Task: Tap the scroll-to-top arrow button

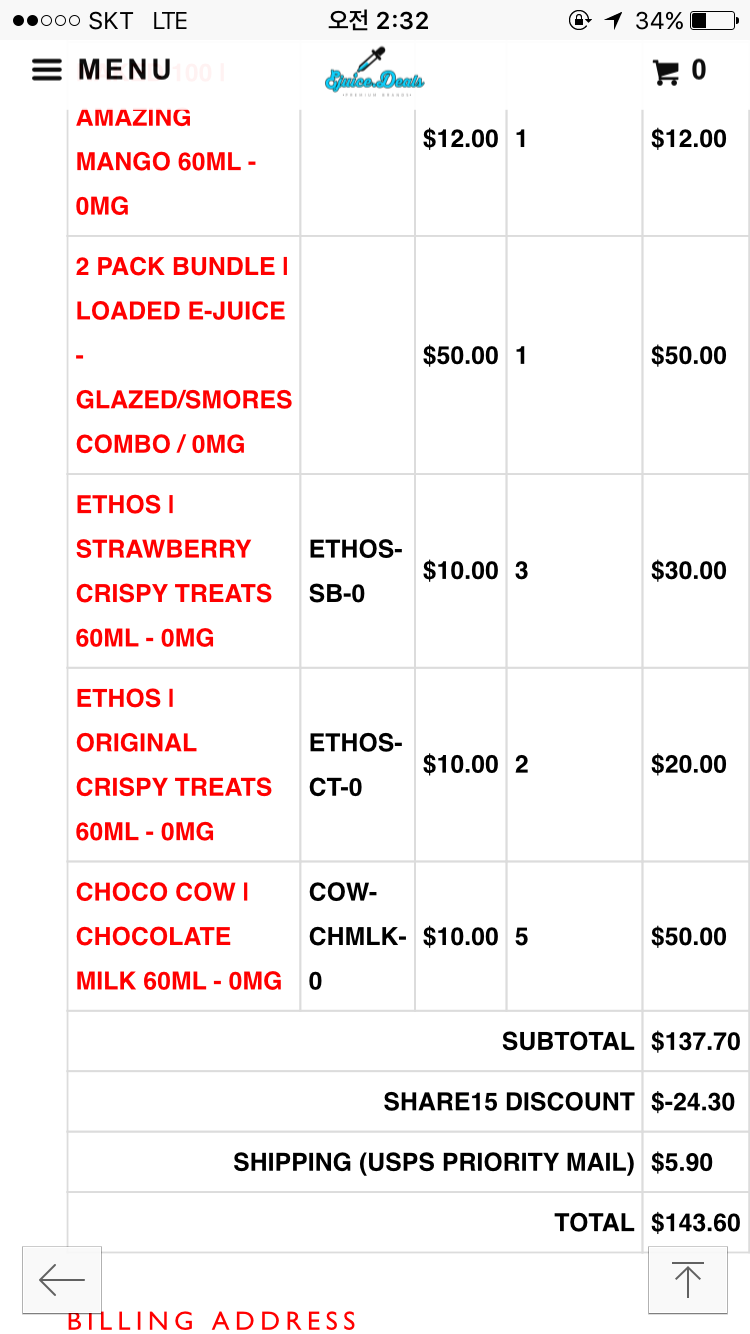Action: coord(687,1280)
